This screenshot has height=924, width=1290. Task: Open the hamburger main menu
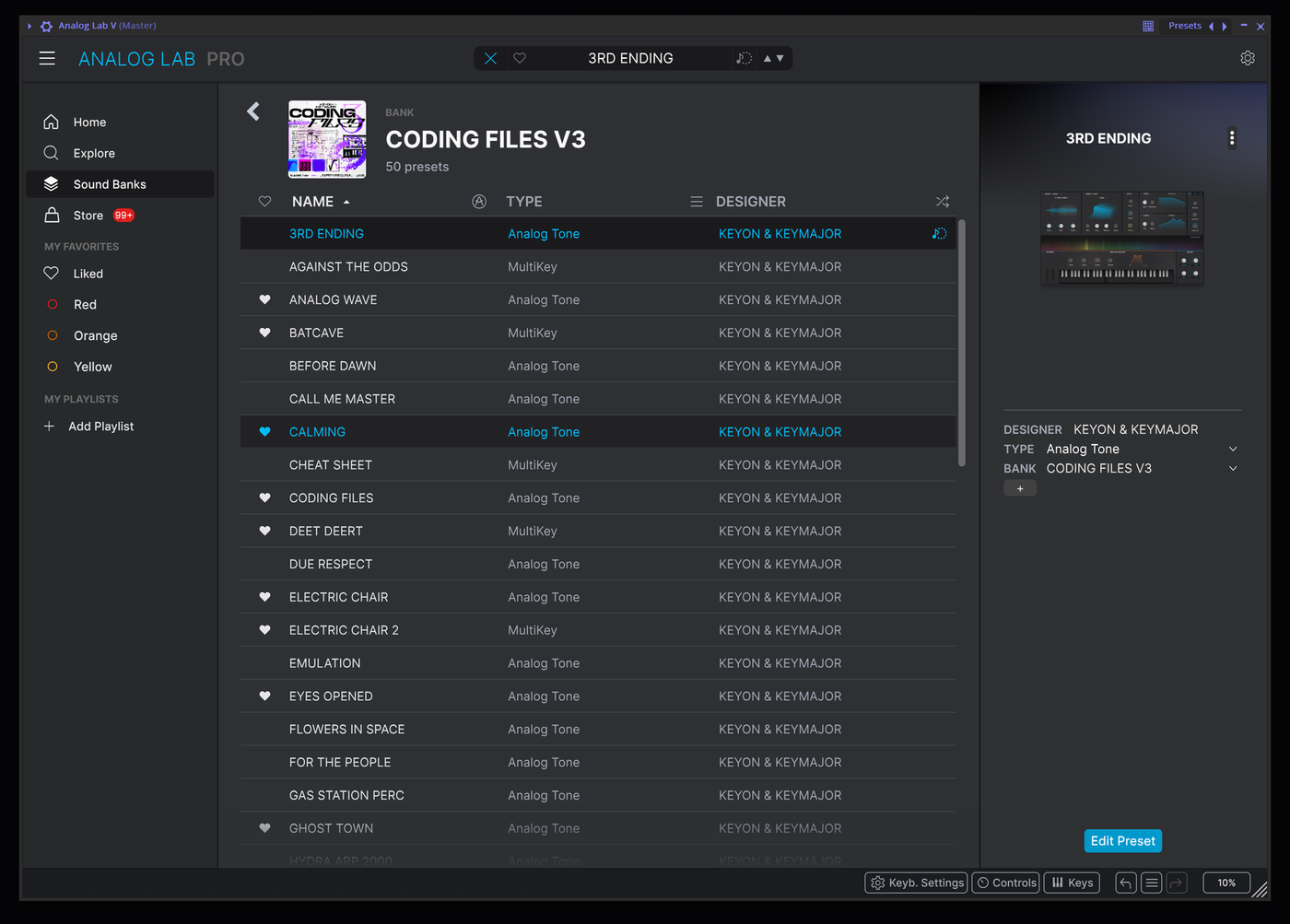click(47, 58)
